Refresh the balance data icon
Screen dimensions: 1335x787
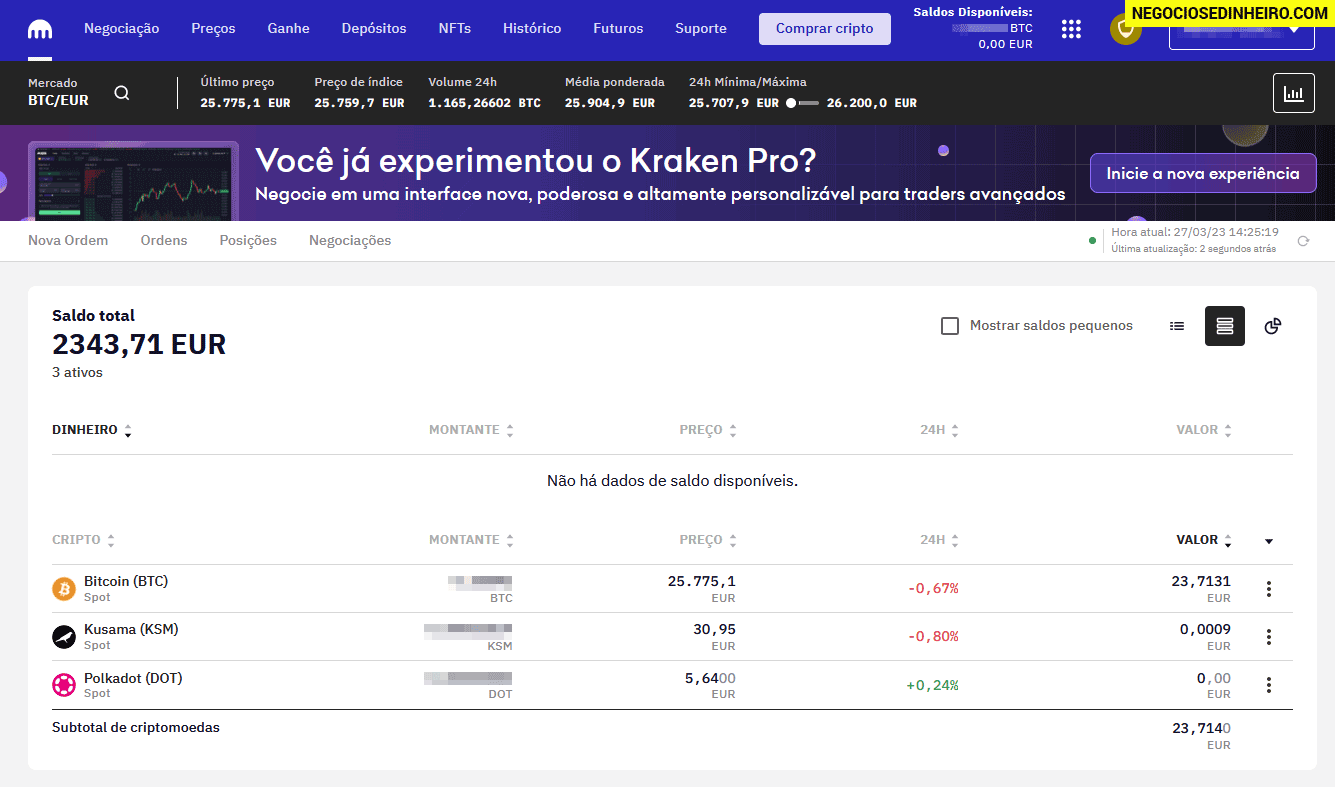[1303, 241]
